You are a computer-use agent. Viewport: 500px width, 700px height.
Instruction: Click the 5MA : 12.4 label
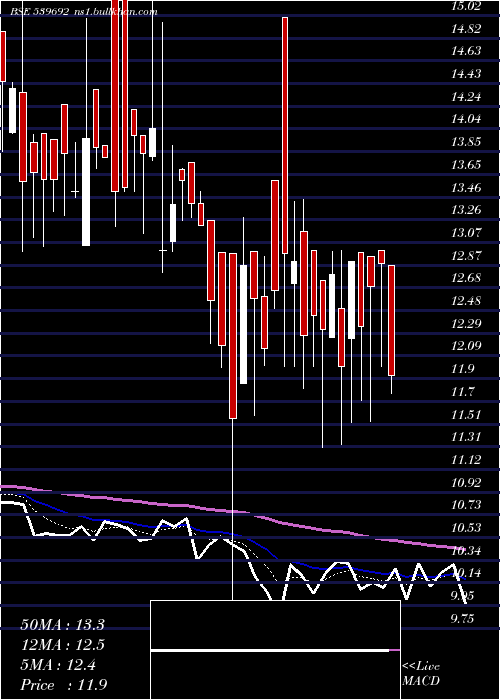tap(58, 665)
